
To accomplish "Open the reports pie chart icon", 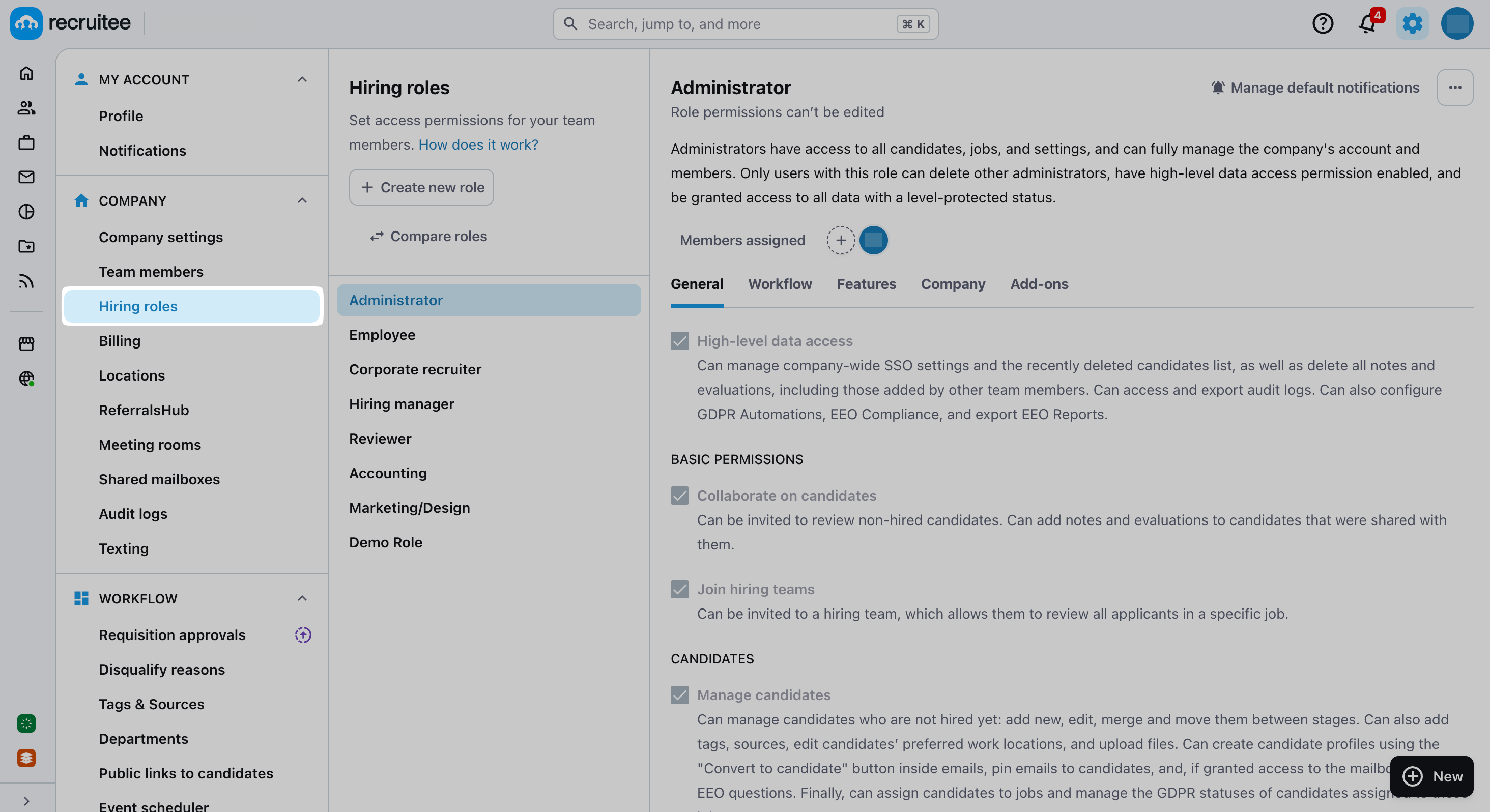I will pyautogui.click(x=26, y=212).
